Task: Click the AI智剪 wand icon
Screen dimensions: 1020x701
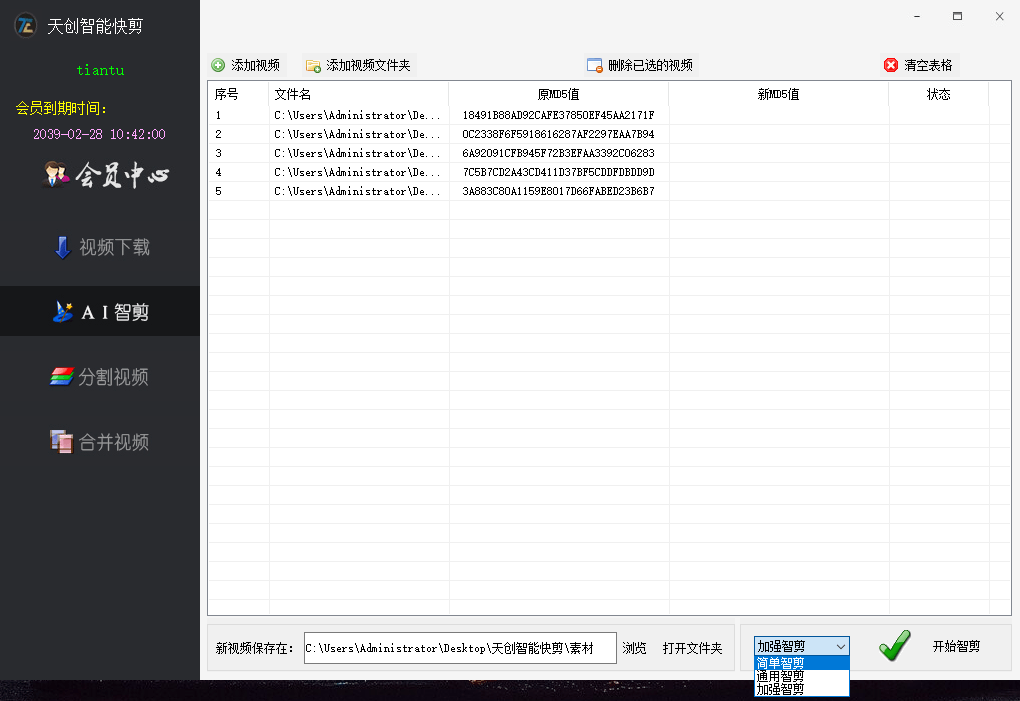Action: pos(63,312)
